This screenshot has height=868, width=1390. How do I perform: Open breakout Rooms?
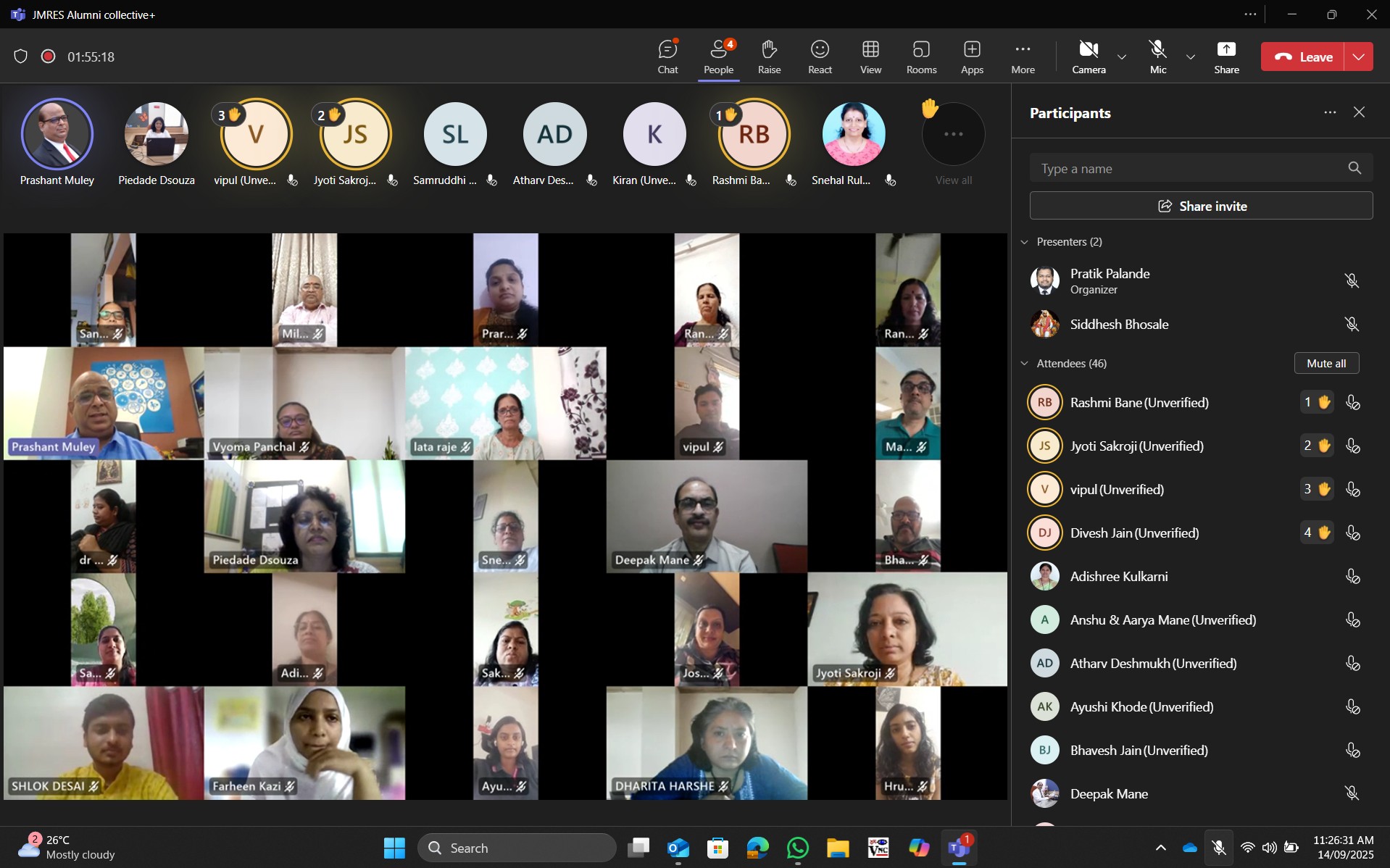(x=921, y=57)
